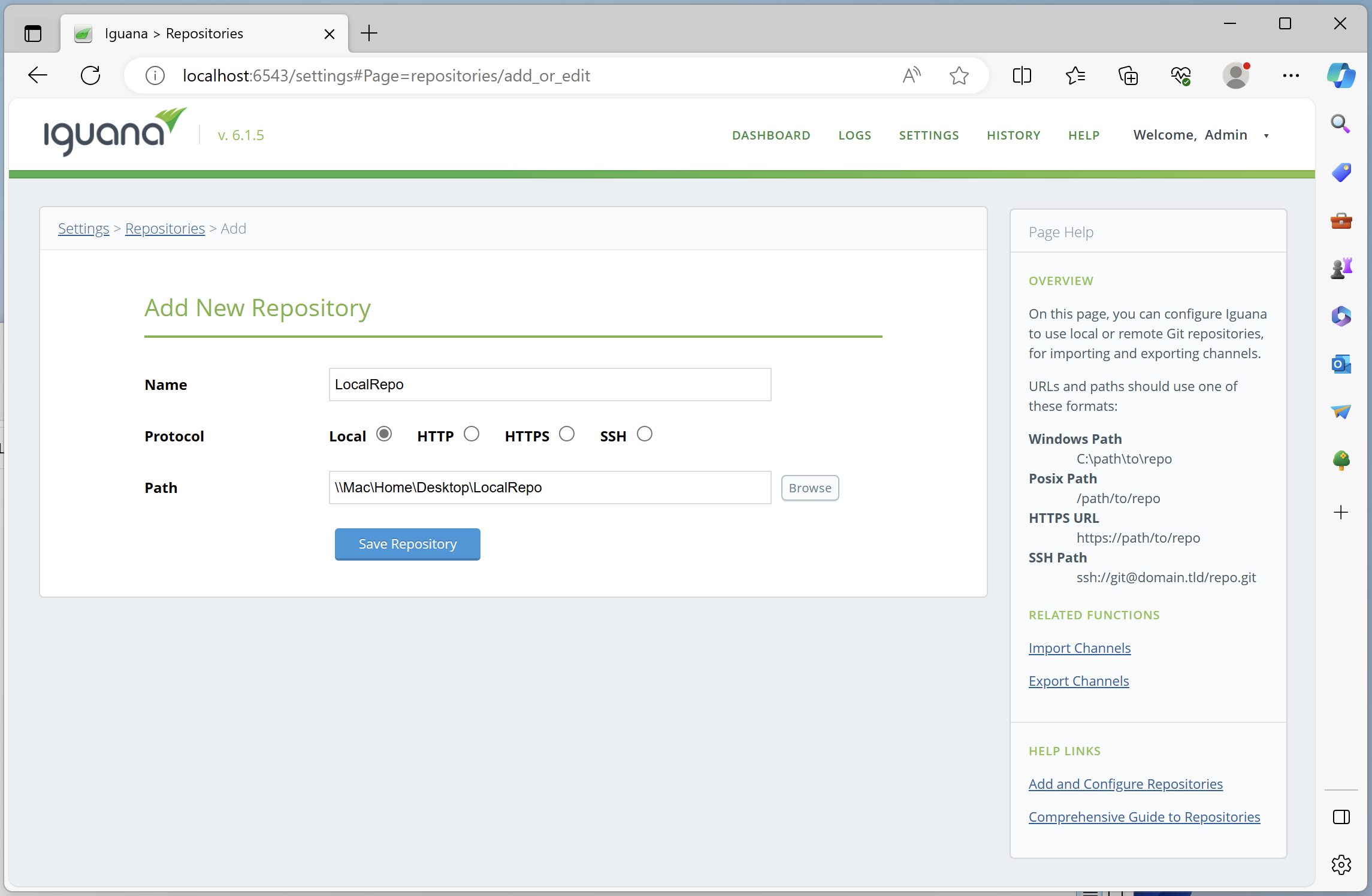Select the HTTPS protocol radio button

[567, 434]
